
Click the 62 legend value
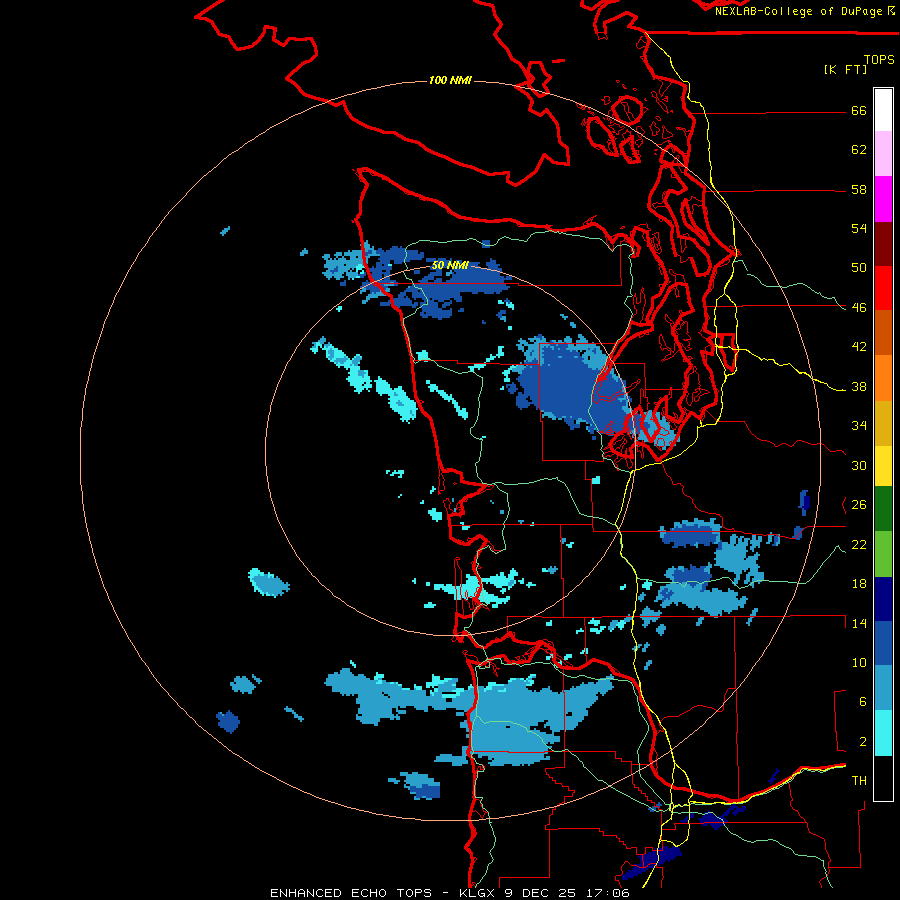[x=859, y=150]
